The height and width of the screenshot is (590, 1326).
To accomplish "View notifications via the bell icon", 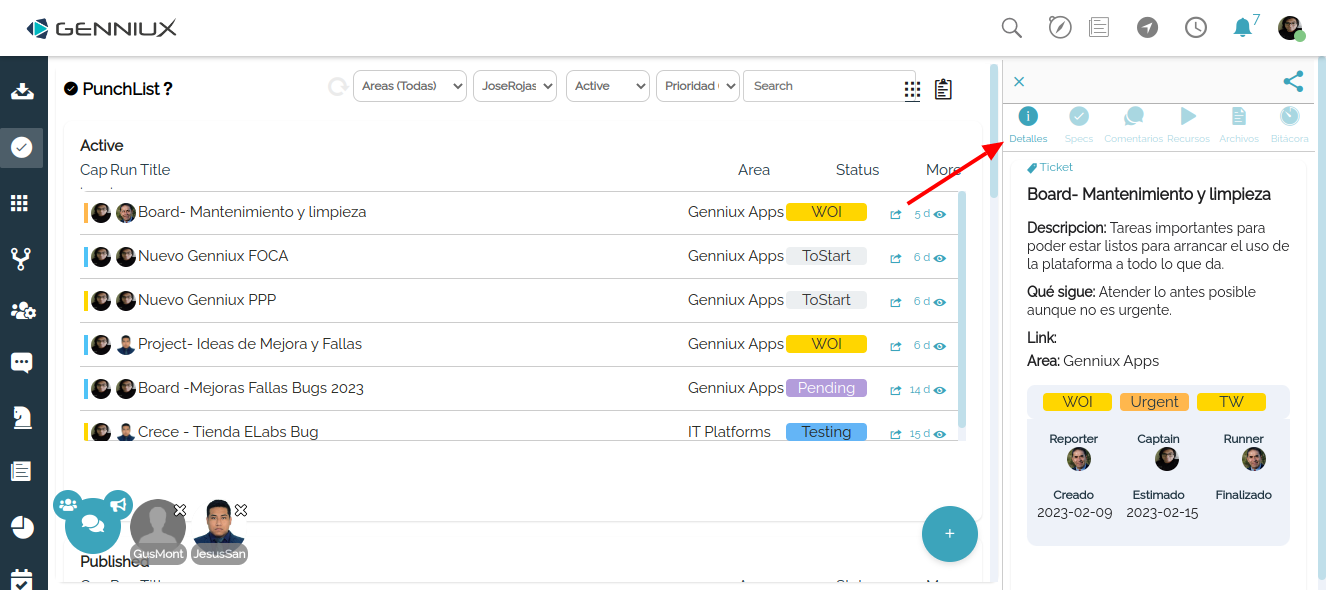I will click(x=1243, y=28).
